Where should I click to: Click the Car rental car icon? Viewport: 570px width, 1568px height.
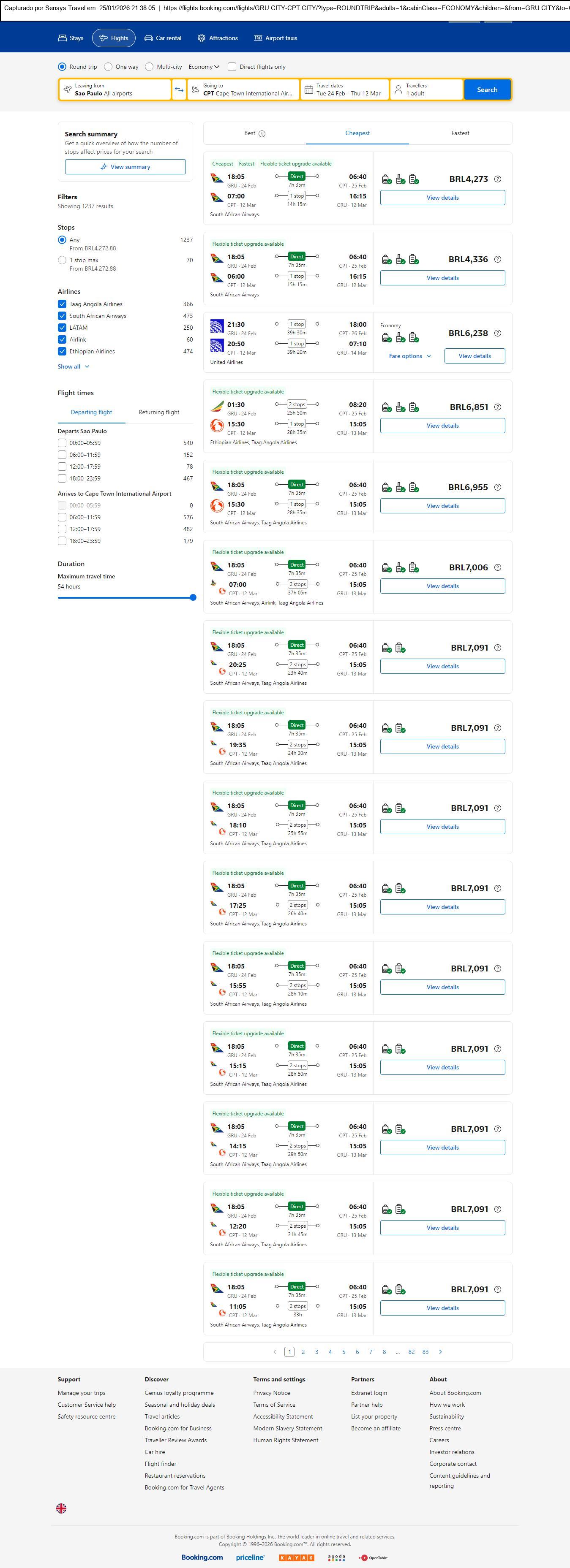(149, 38)
